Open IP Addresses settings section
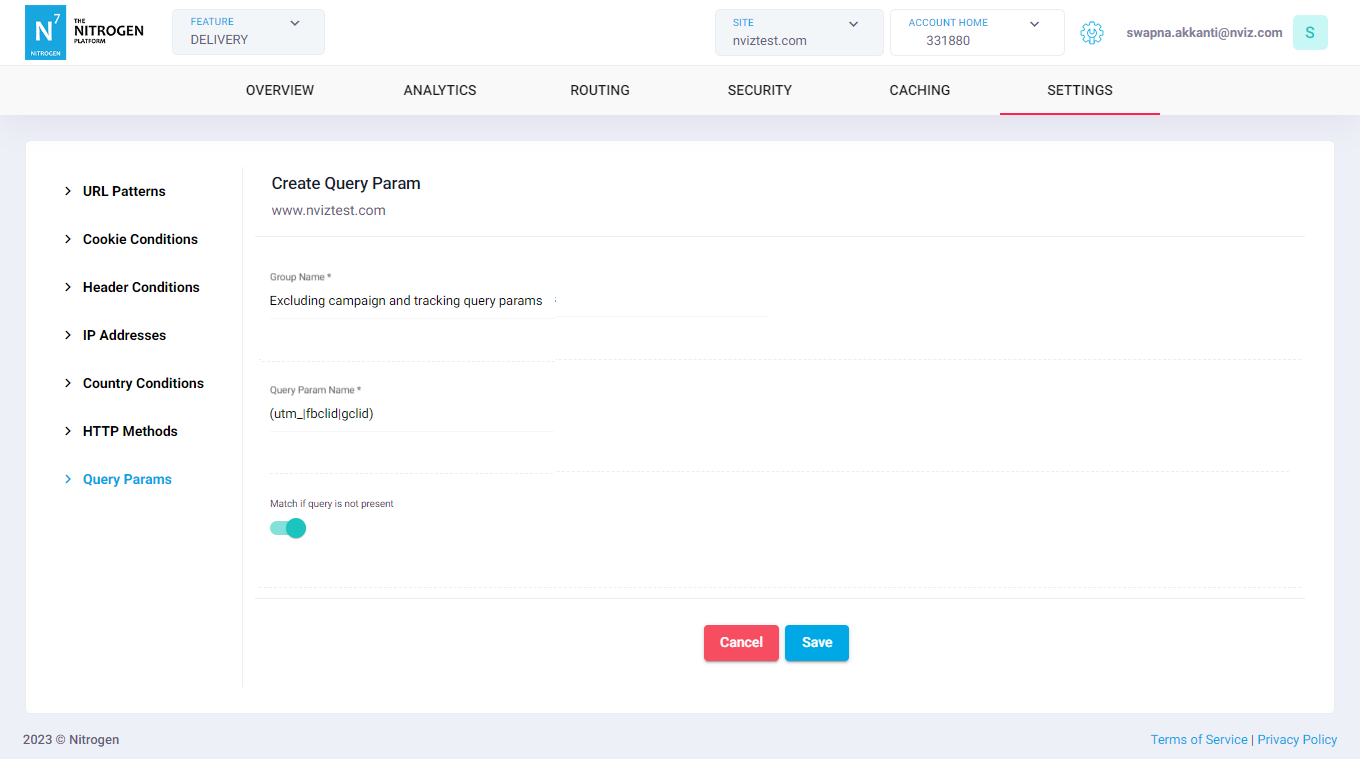This screenshot has width=1360, height=759. coord(124,335)
